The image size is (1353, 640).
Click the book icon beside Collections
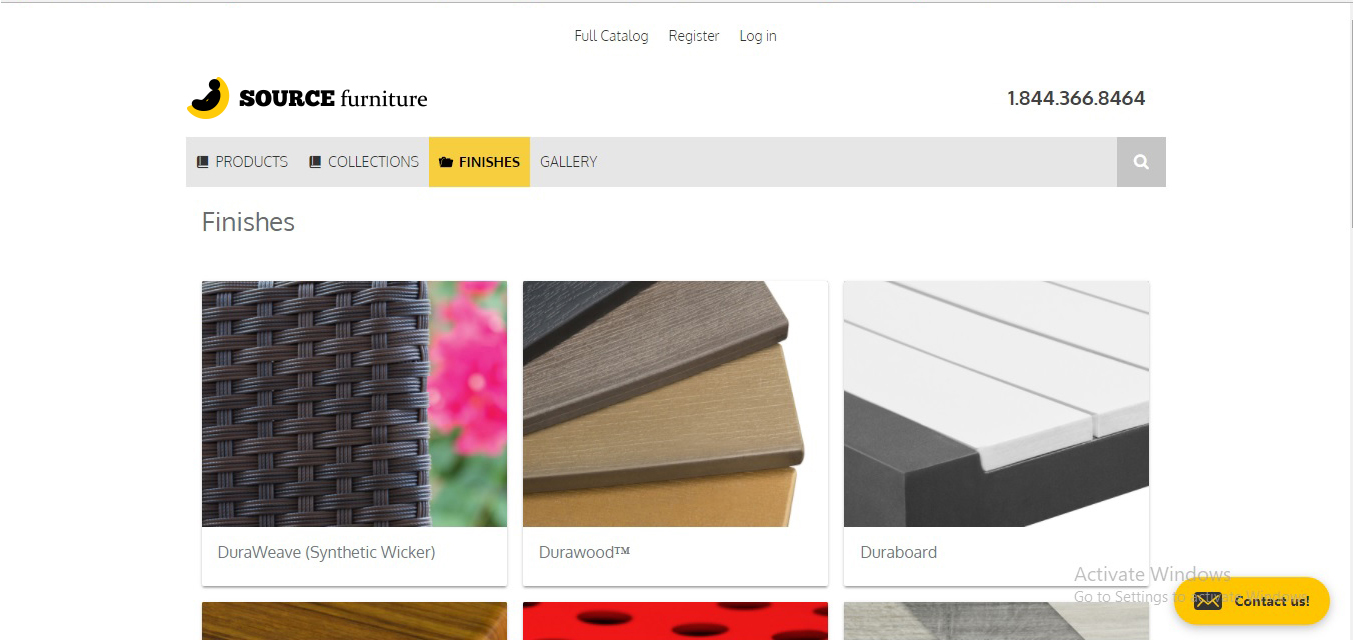(315, 162)
